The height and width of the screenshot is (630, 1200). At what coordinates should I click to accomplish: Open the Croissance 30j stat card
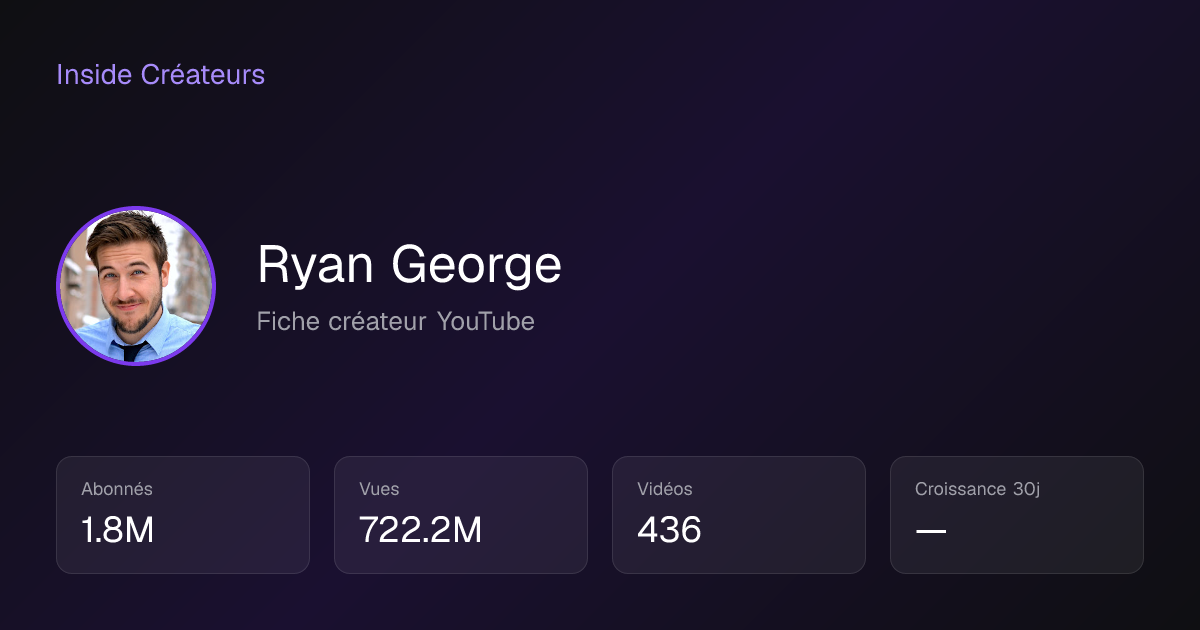pos(1017,515)
